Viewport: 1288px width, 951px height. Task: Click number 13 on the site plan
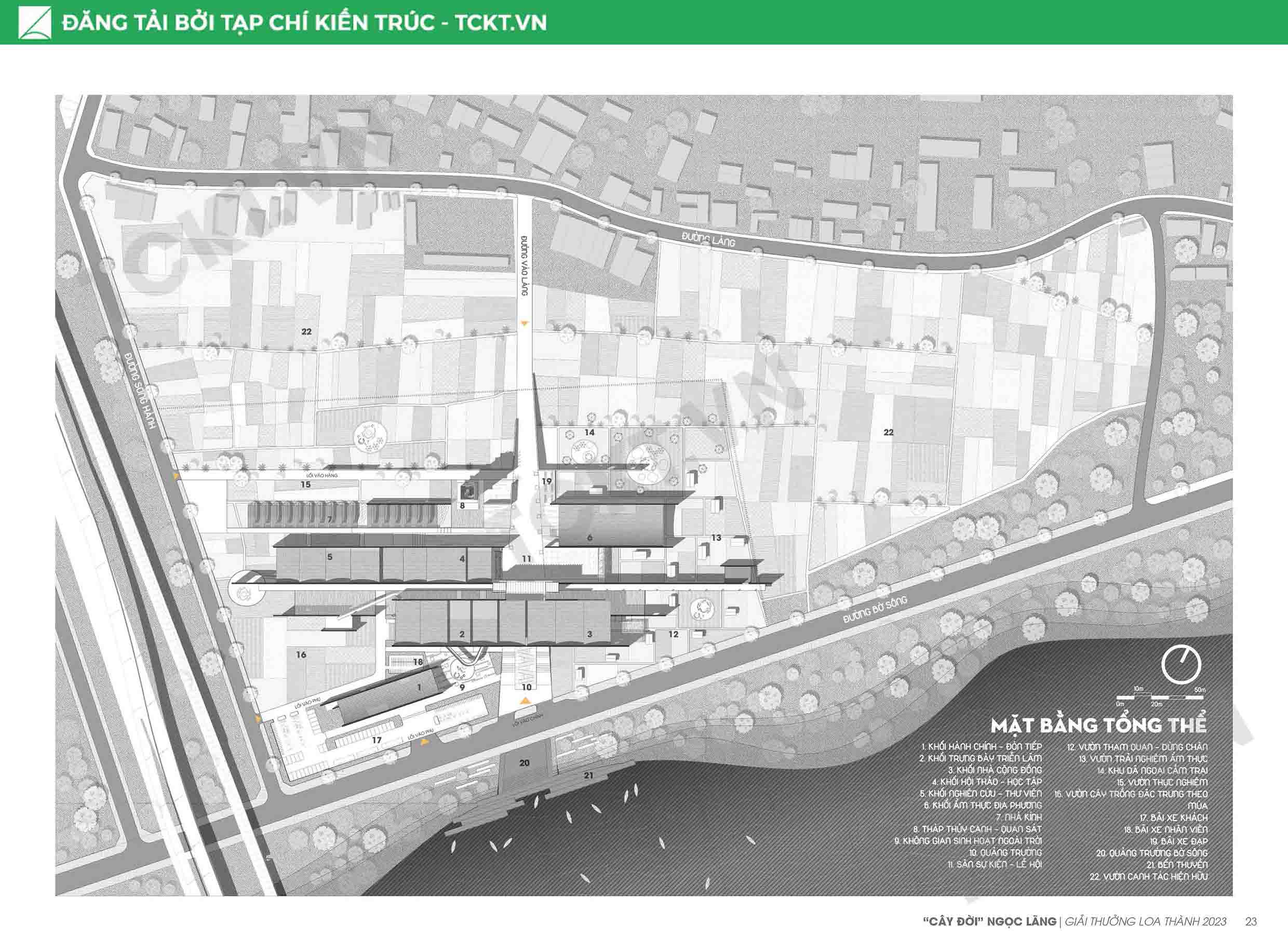(x=716, y=537)
